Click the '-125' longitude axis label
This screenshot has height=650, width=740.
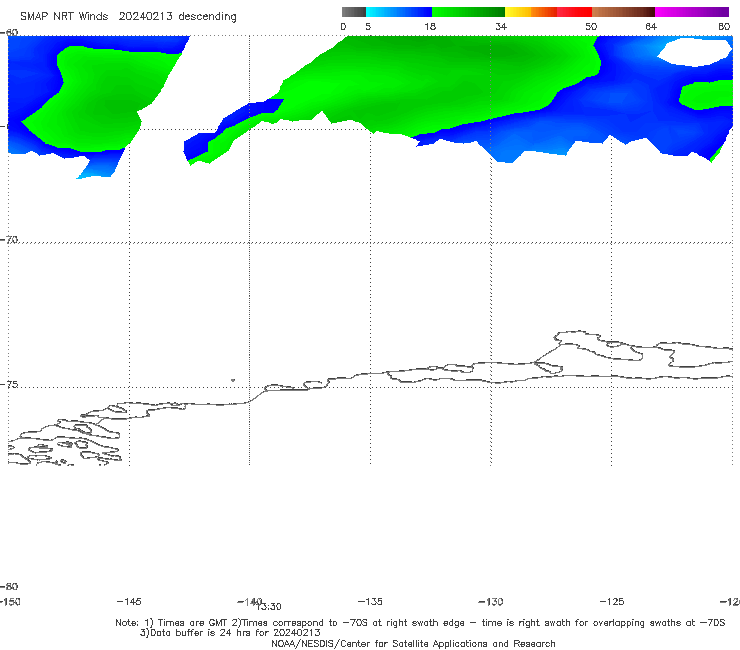tap(612, 601)
